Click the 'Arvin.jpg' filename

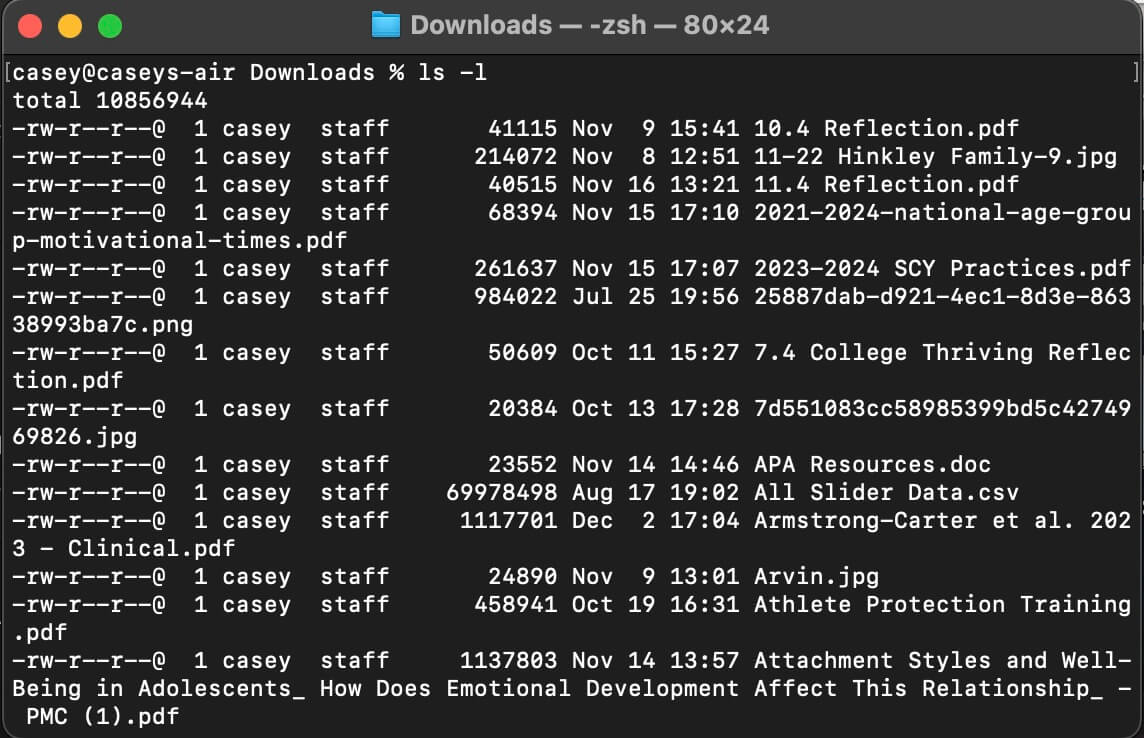816,577
